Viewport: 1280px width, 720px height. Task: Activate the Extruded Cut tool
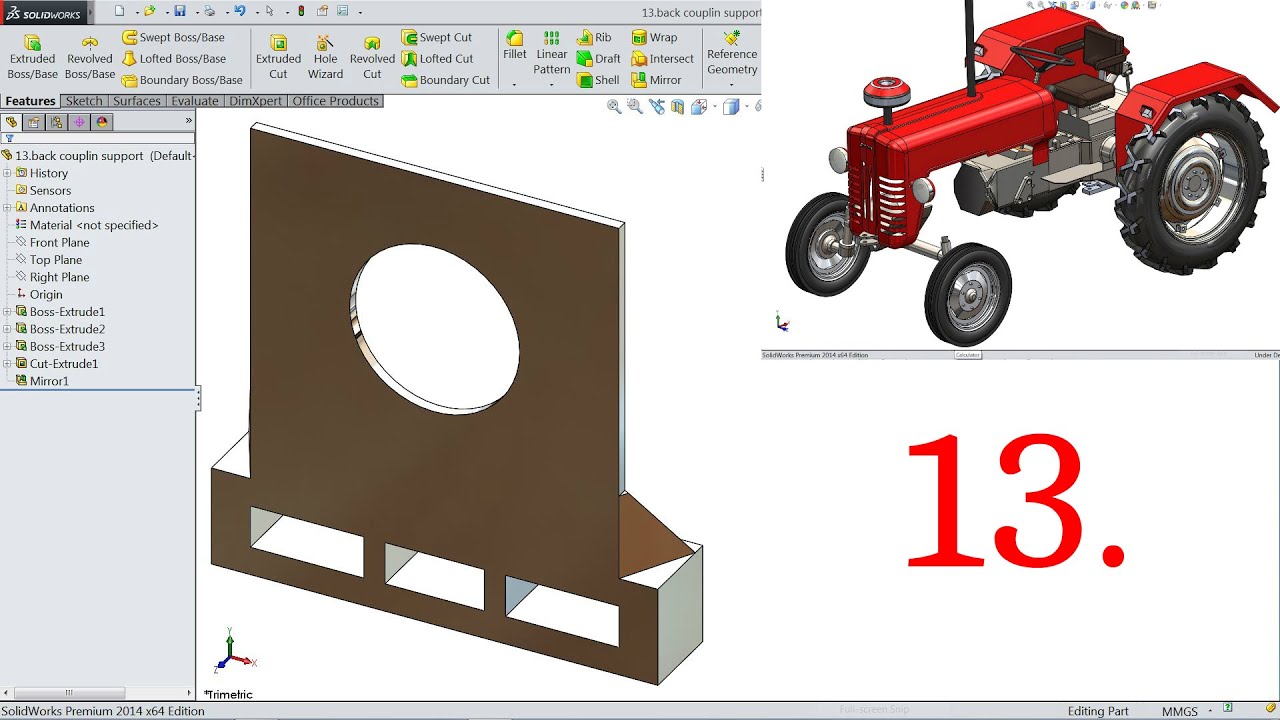point(278,57)
